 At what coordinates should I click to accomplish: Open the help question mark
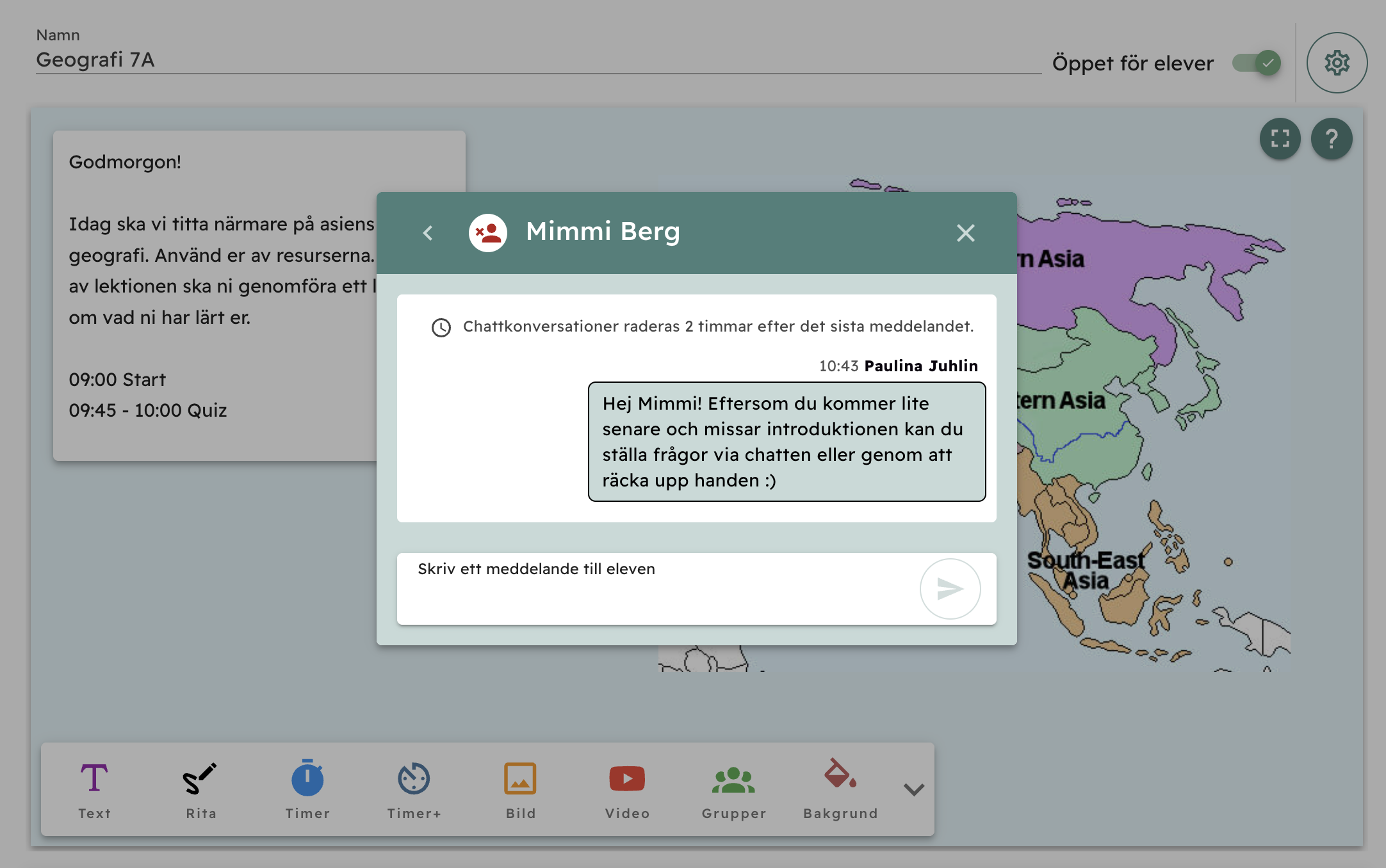tap(1331, 139)
